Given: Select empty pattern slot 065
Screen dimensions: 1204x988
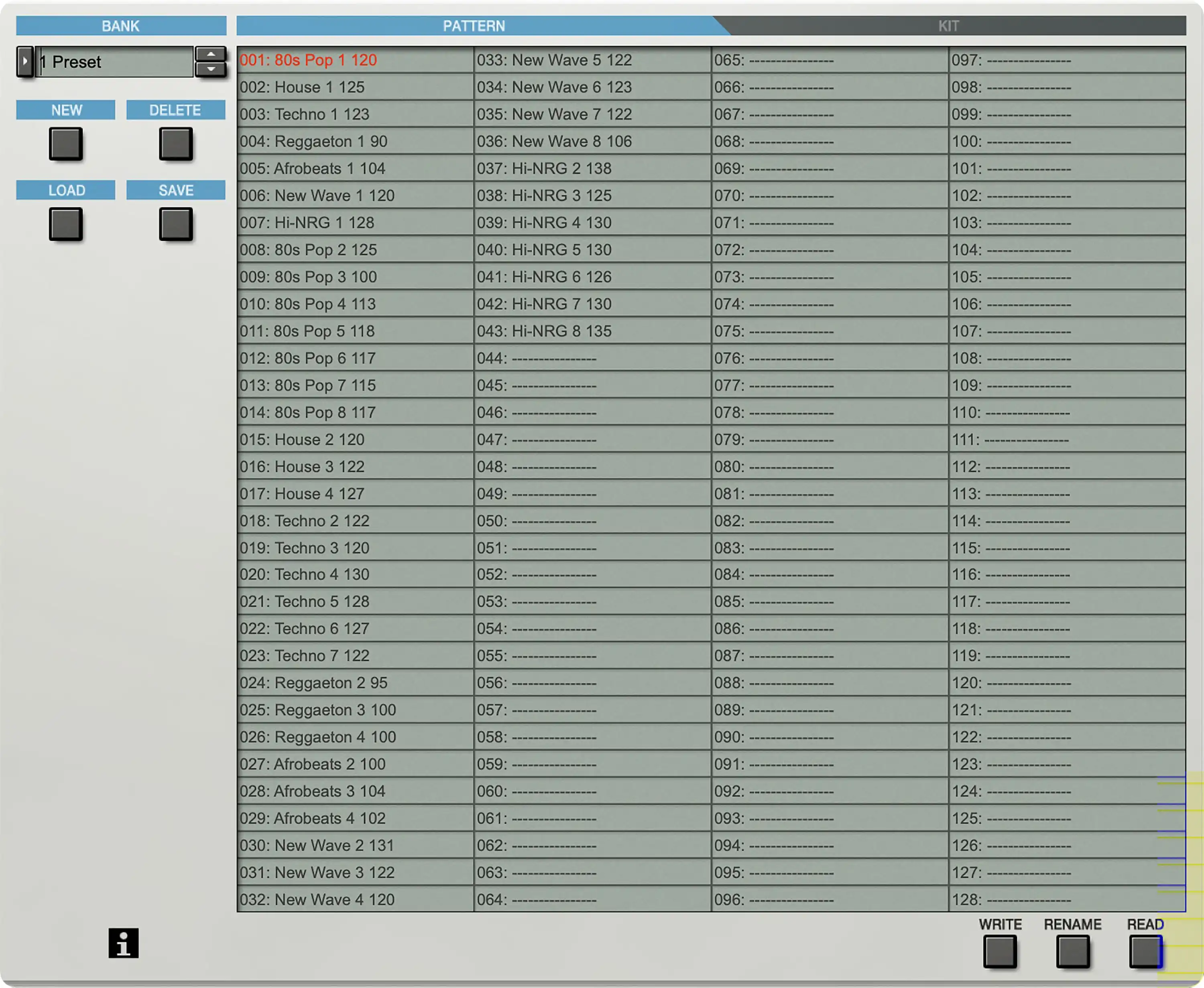Looking at the screenshot, I should point(830,60).
